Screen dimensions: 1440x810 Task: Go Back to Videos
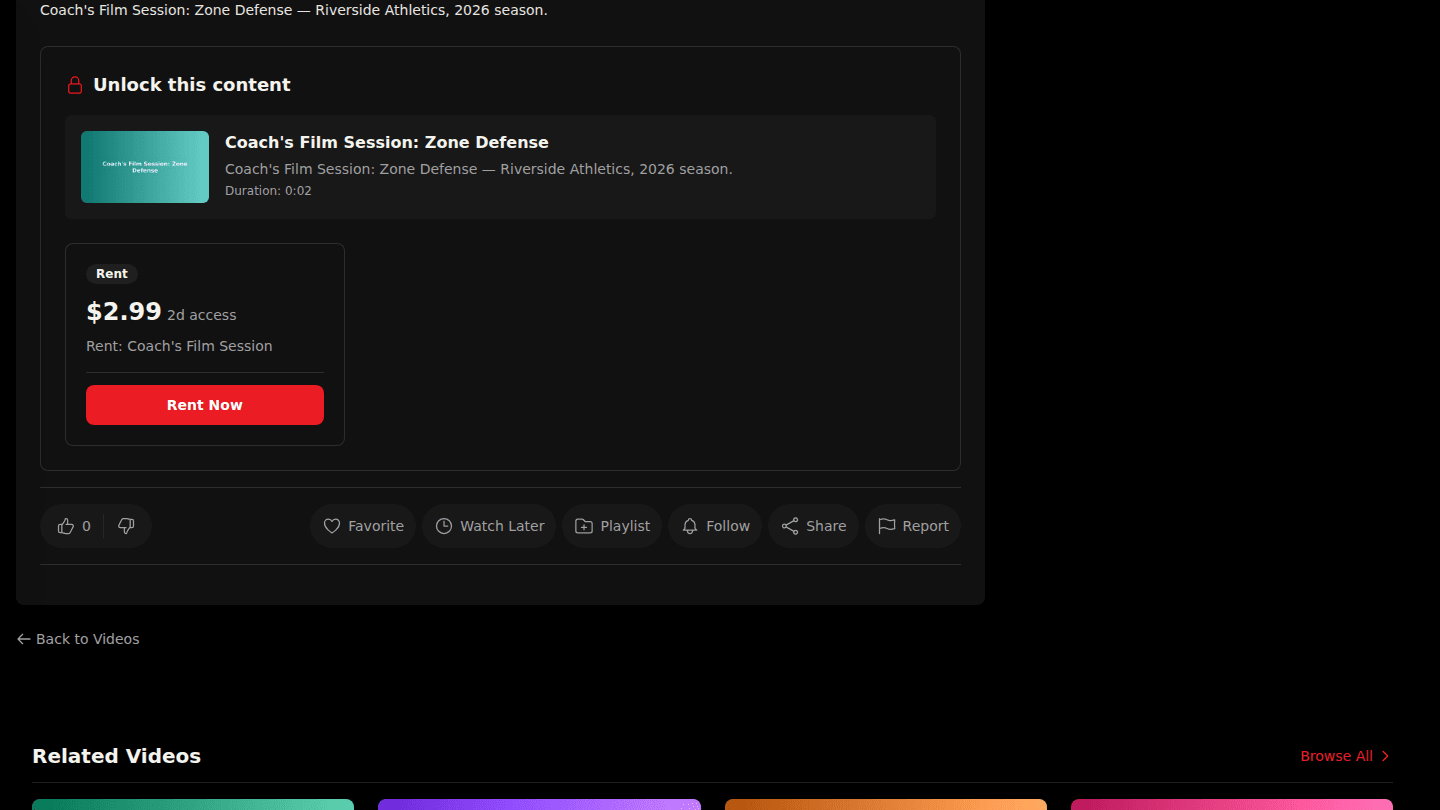click(78, 639)
